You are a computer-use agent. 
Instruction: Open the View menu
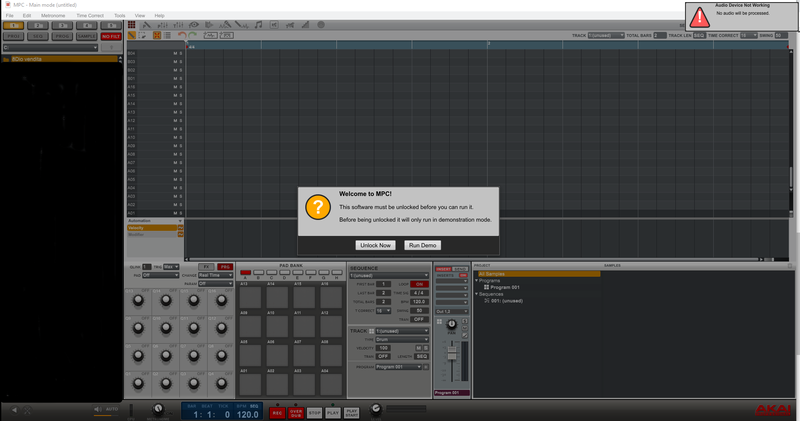click(x=140, y=16)
